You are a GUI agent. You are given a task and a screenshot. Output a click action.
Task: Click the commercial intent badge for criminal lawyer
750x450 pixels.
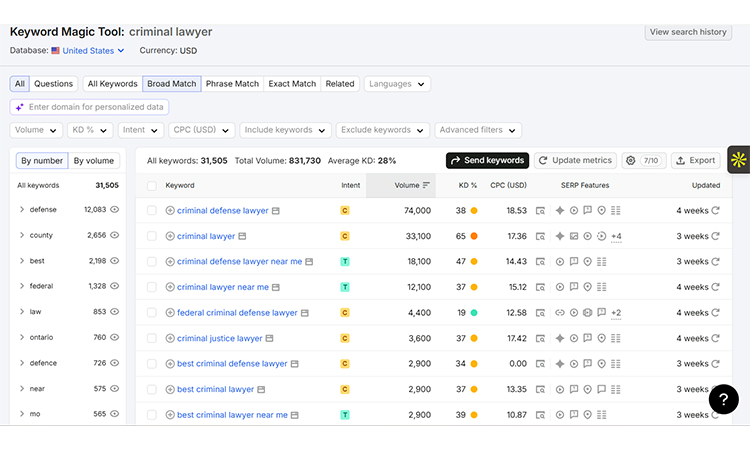click(344, 236)
